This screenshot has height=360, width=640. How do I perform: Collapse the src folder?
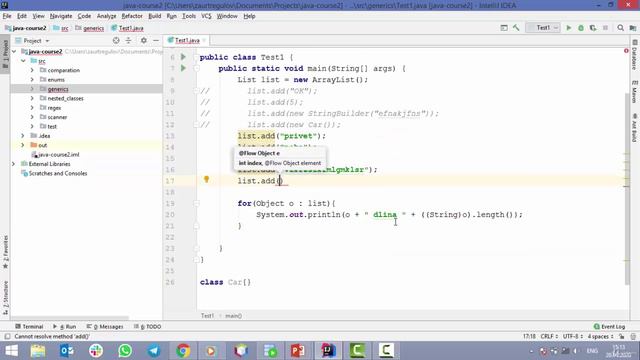coord(23,61)
